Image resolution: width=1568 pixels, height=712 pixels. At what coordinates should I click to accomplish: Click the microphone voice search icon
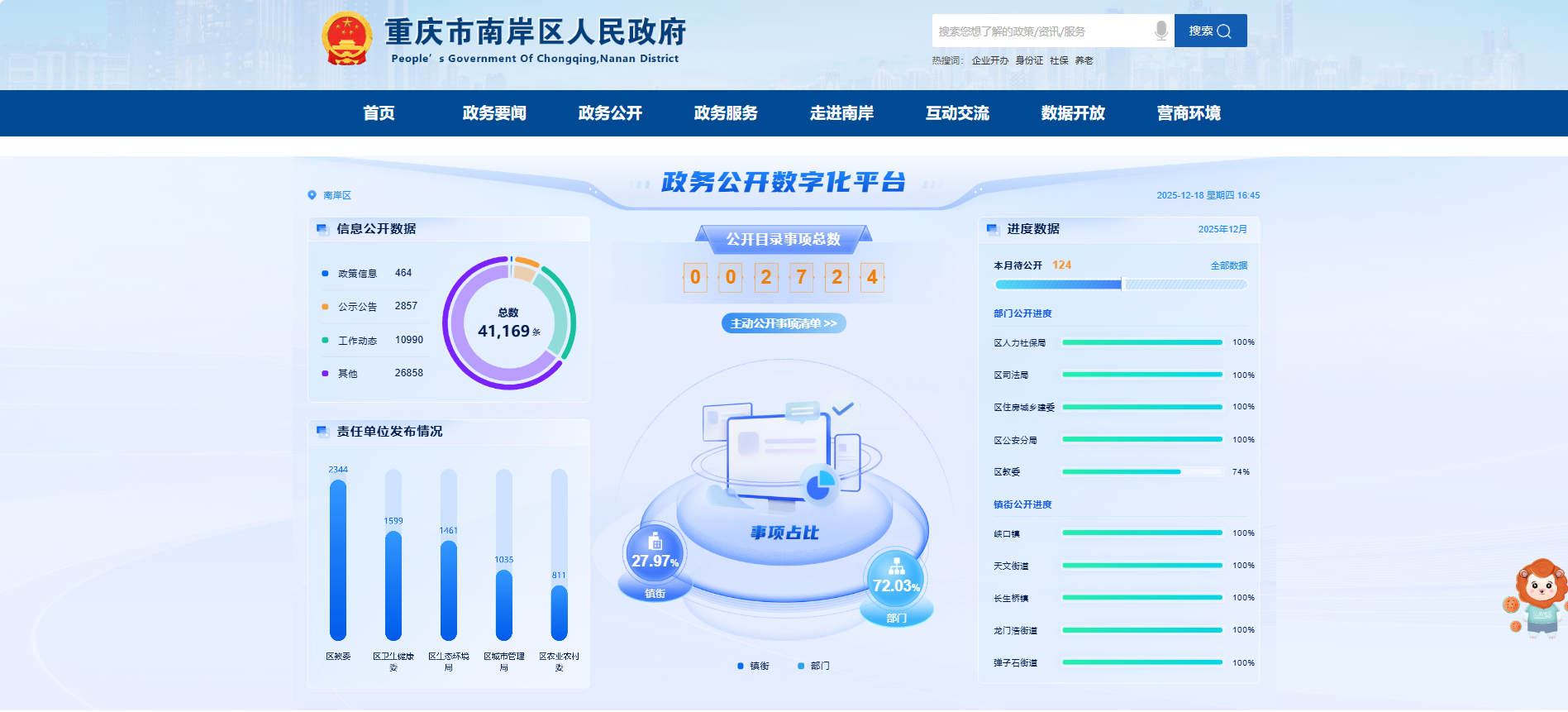point(1161,31)
